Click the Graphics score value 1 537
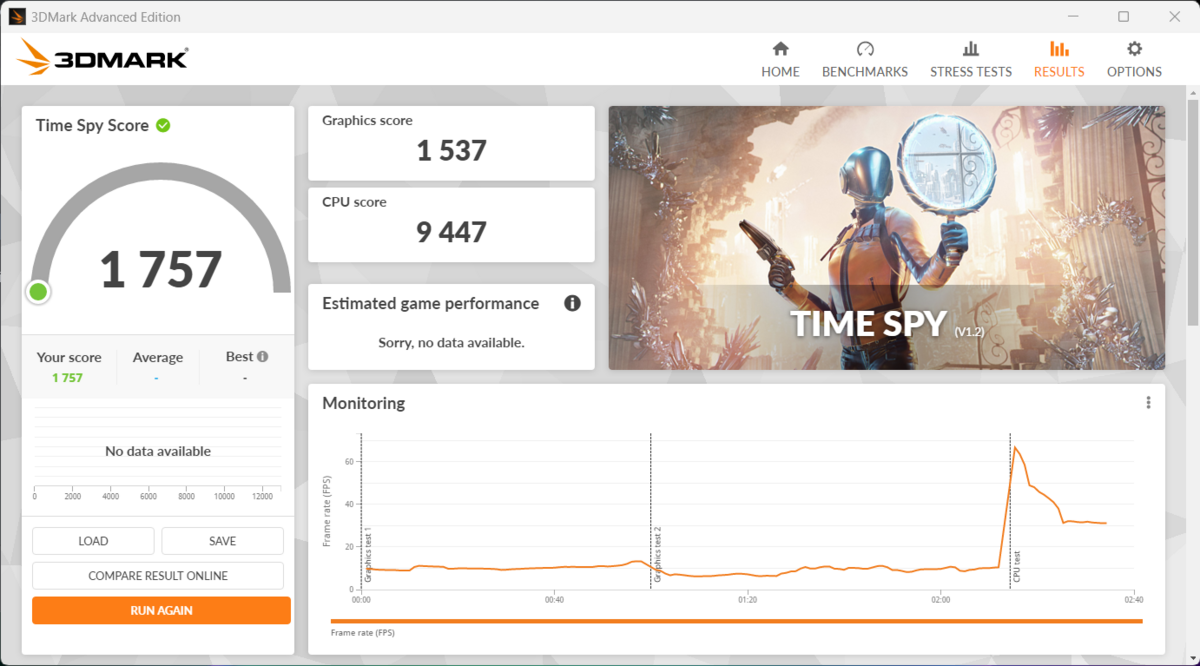Viewport: 1200px width, 666px height. pos(451,151)
